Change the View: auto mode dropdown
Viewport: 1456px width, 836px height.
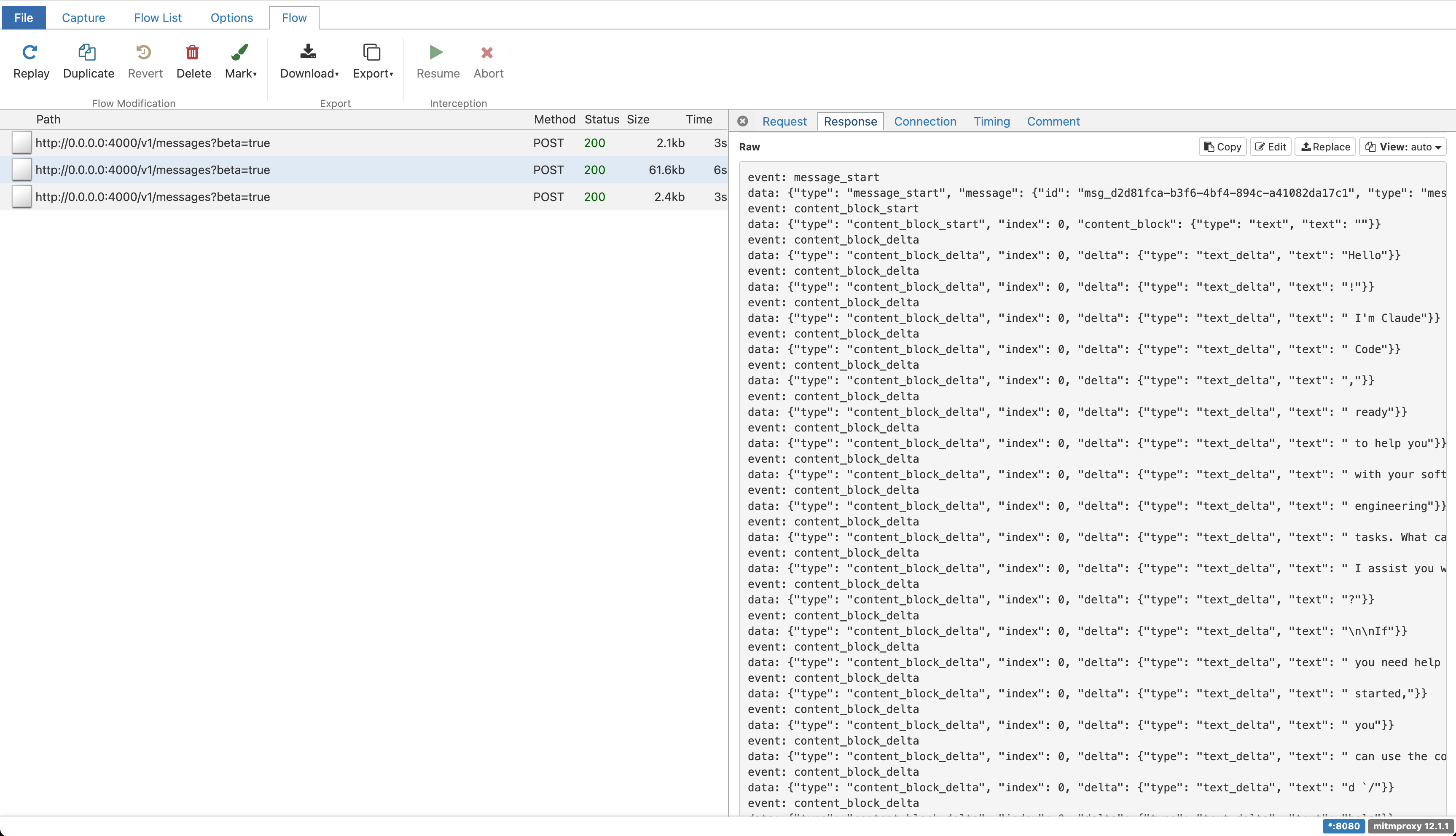coord(1402,147)
